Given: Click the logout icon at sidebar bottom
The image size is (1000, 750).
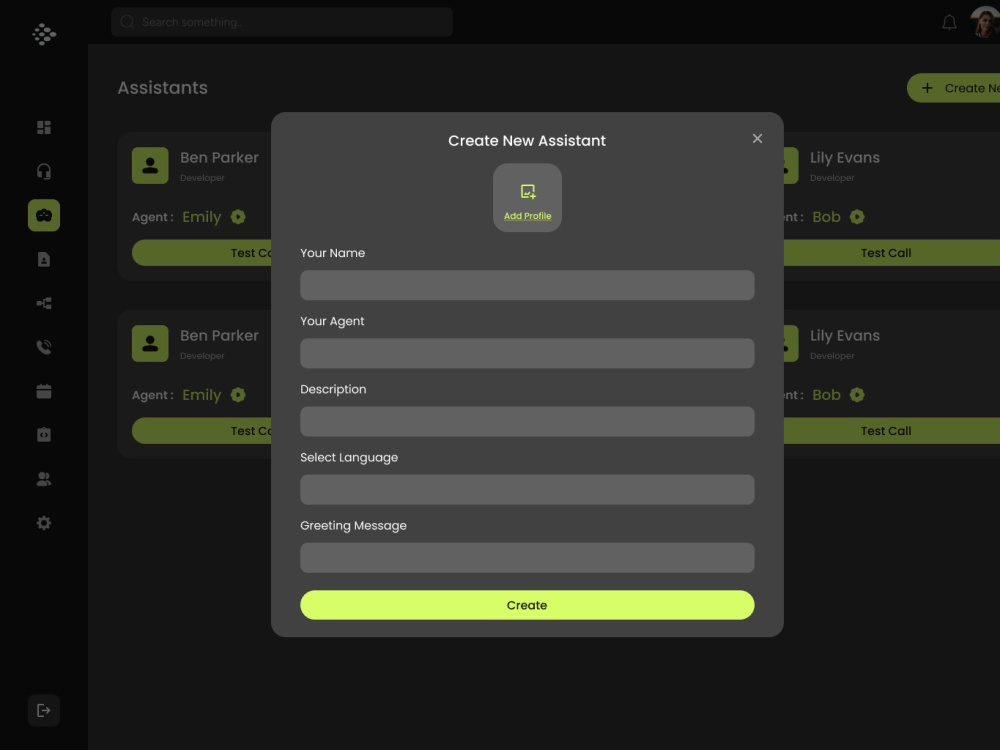Looking at the screenshot, I should click(44, 710).
